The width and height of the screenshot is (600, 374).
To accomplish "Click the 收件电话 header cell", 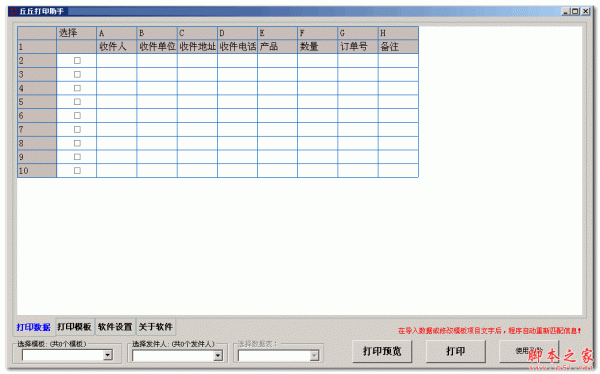I will (x=237, y=47).
